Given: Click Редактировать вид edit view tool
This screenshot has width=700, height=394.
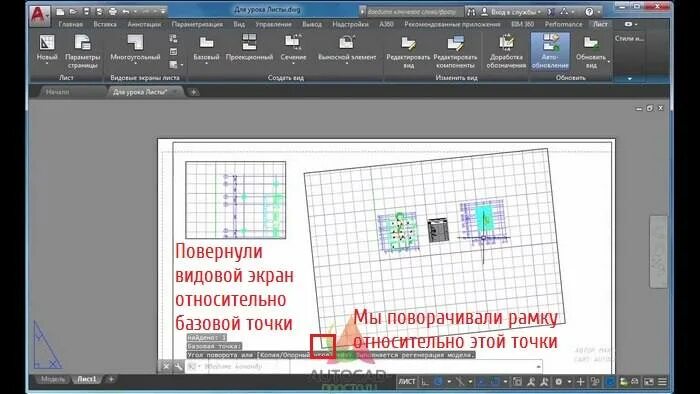Looking at the screenshot, I should pyautogui.click(x=408, y=52).
